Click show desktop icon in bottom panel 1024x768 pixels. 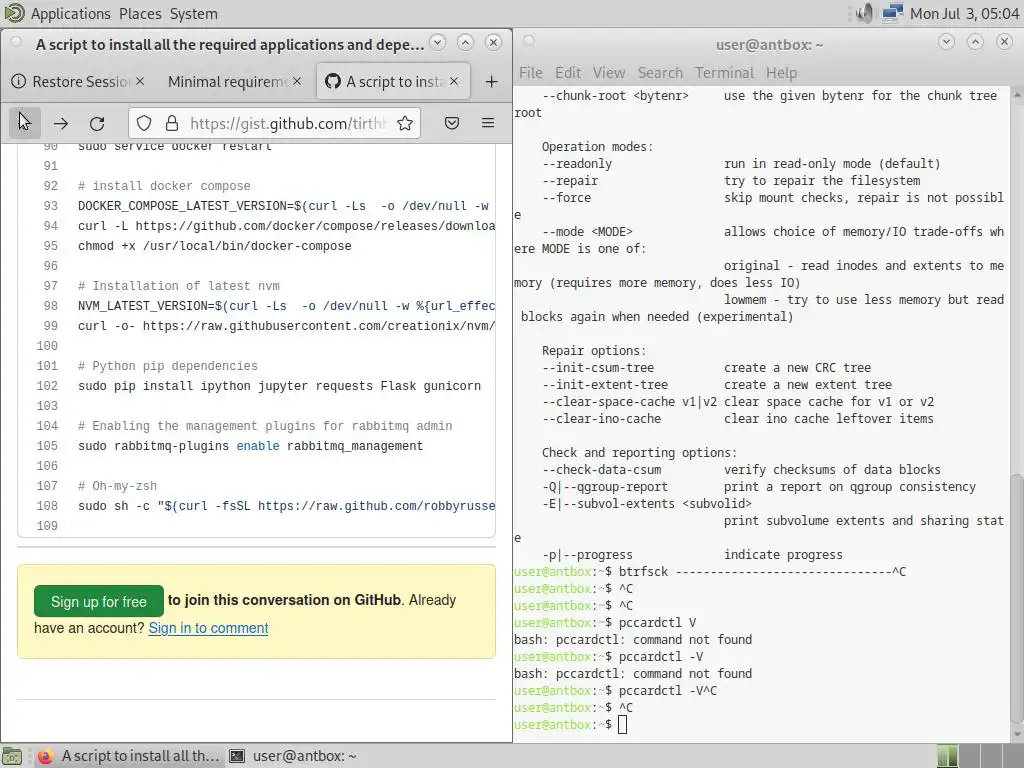12,756
